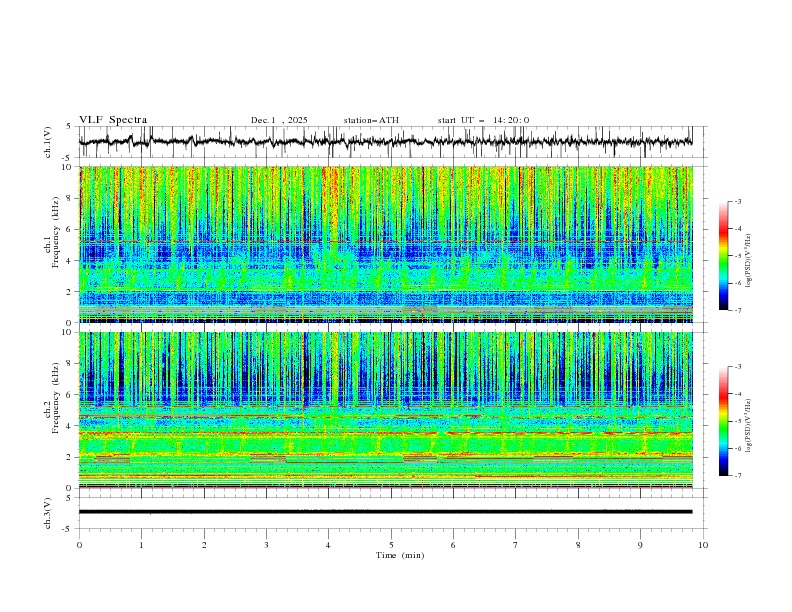Screen dimensions: 792x612
Task: Click the "10" kHz tick of ch.2 spectrogram
Action: pos(69,332)
